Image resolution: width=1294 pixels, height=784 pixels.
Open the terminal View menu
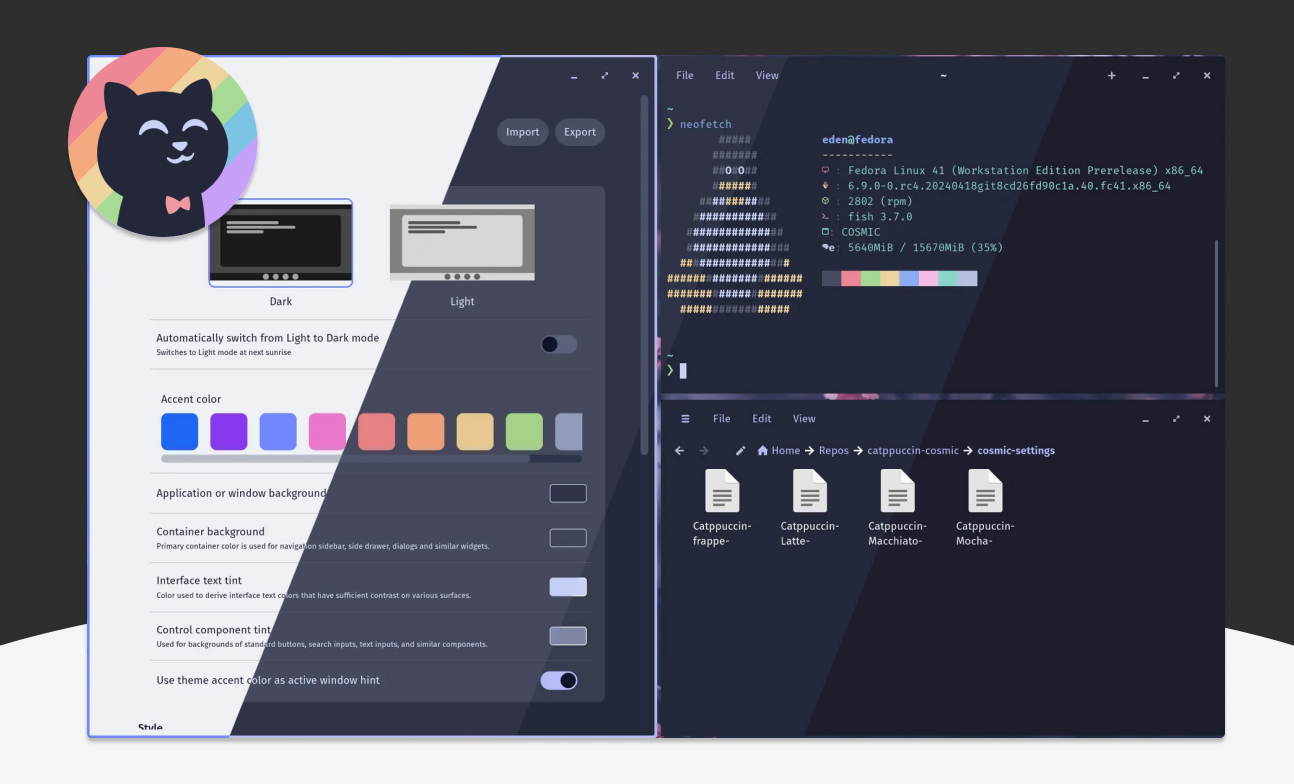767,76
